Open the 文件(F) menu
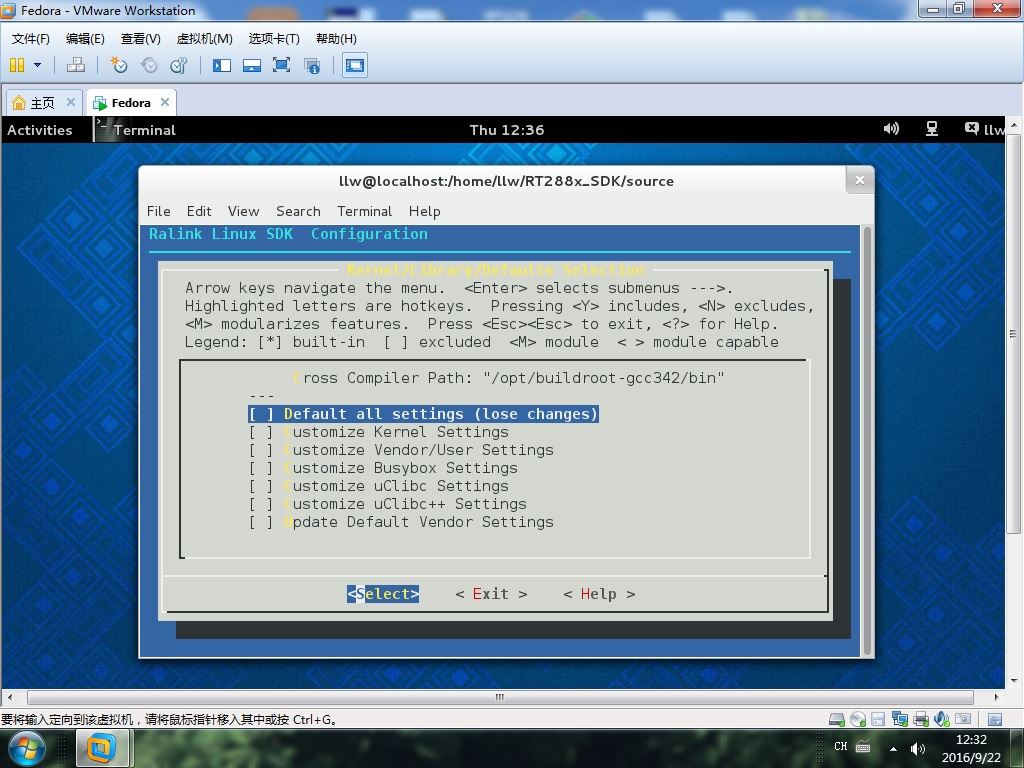The image size is (1024, 768). [x=31, y=39]
